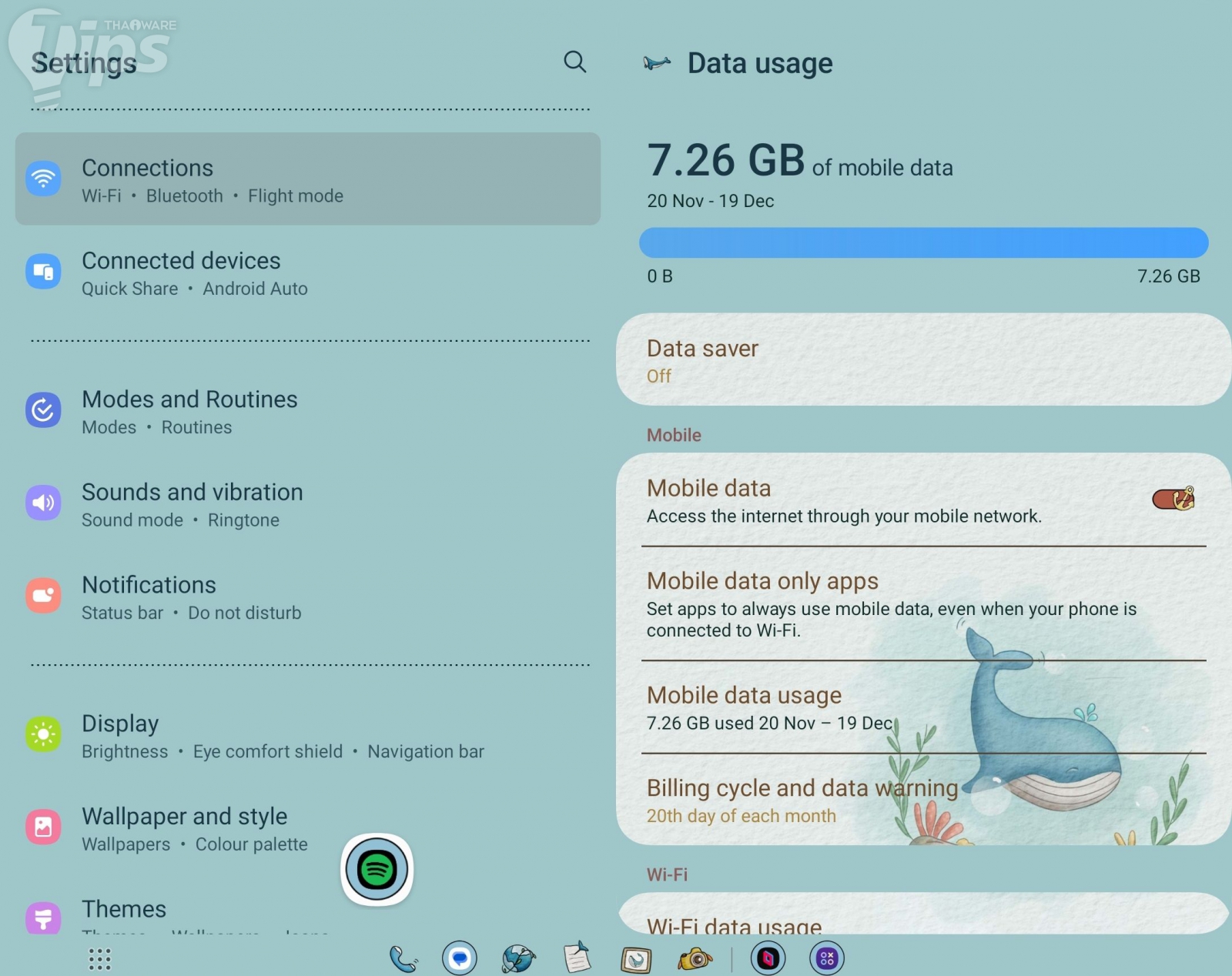The image size is (1232, 976).
Task: Launch the Phone app from taskbar
Action: [403, 958]
